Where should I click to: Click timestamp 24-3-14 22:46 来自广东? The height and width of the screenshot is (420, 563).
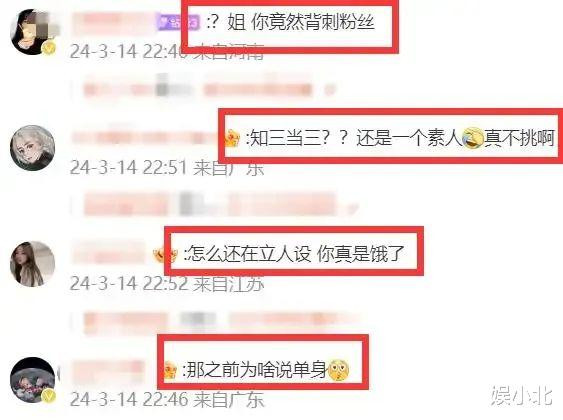pyautogui.click(x=167, y=400)
